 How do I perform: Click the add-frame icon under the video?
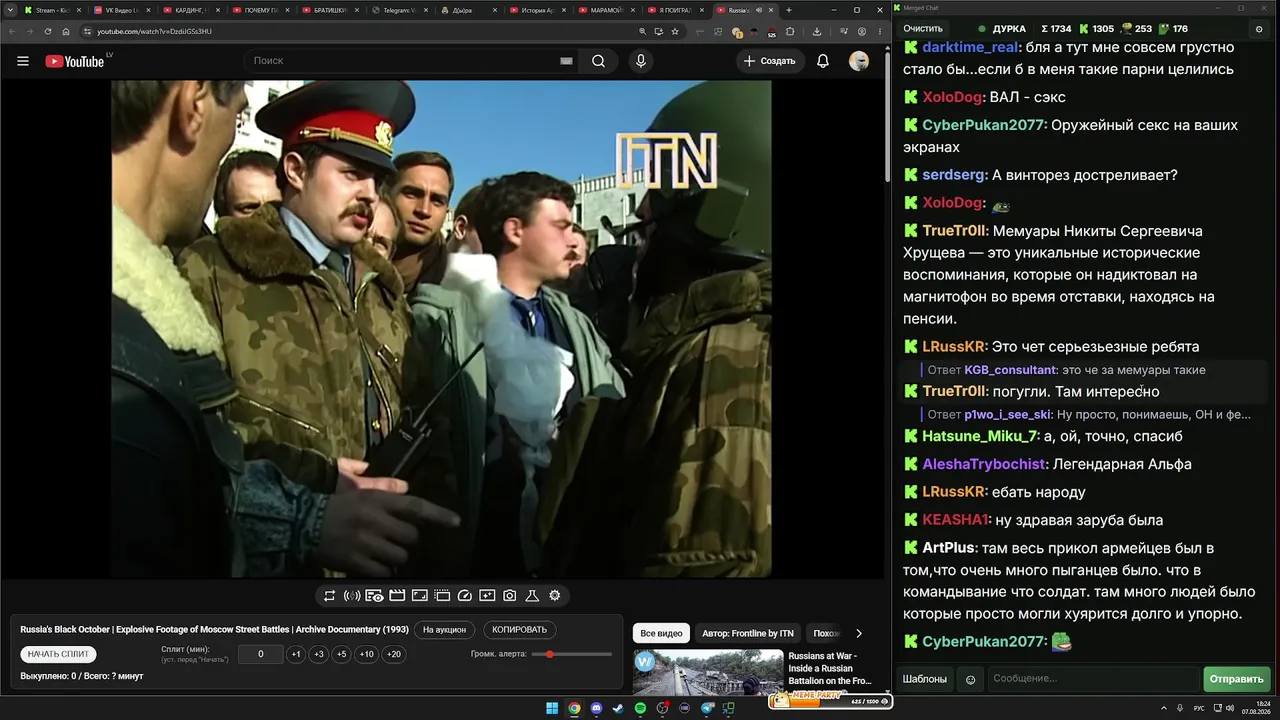click(487, 596)
